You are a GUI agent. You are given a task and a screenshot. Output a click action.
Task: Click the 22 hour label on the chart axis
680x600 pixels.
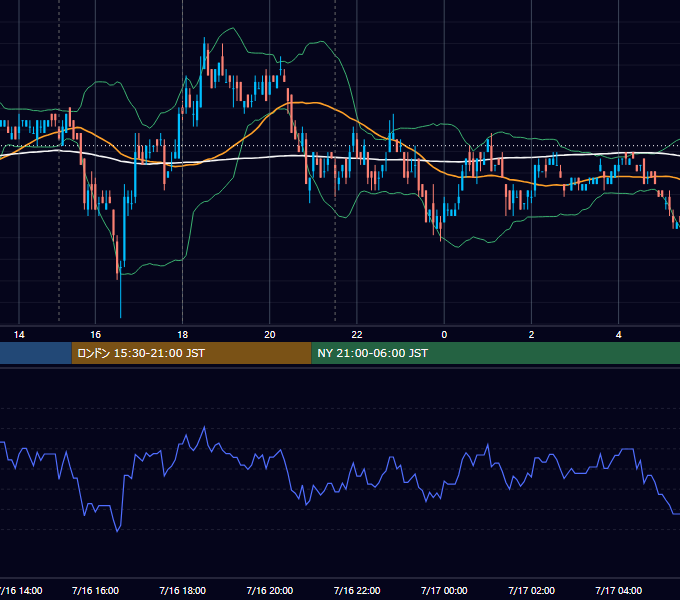[x=357, y=335]
